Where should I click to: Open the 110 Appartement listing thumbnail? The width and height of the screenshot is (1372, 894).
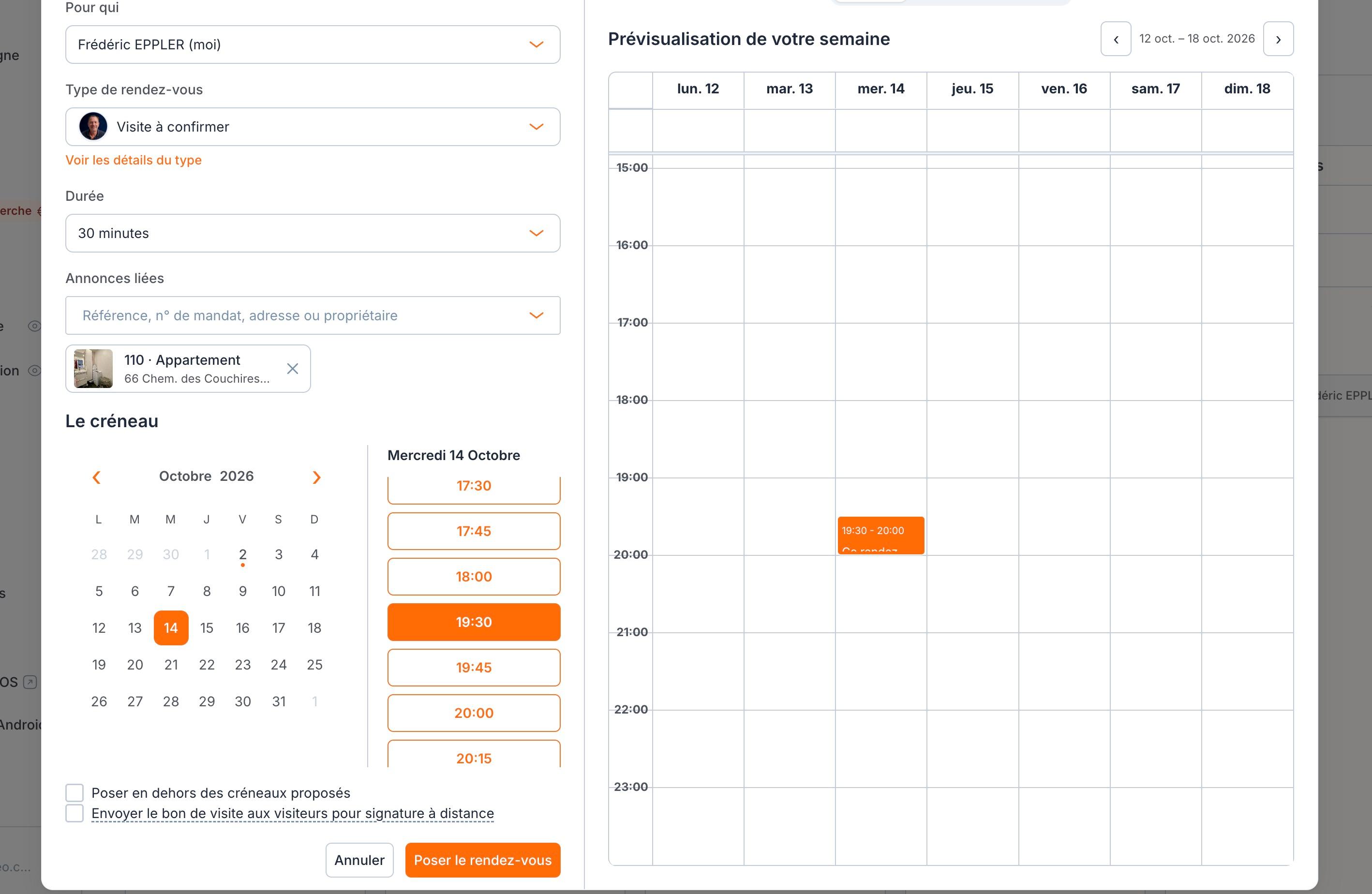93,369
